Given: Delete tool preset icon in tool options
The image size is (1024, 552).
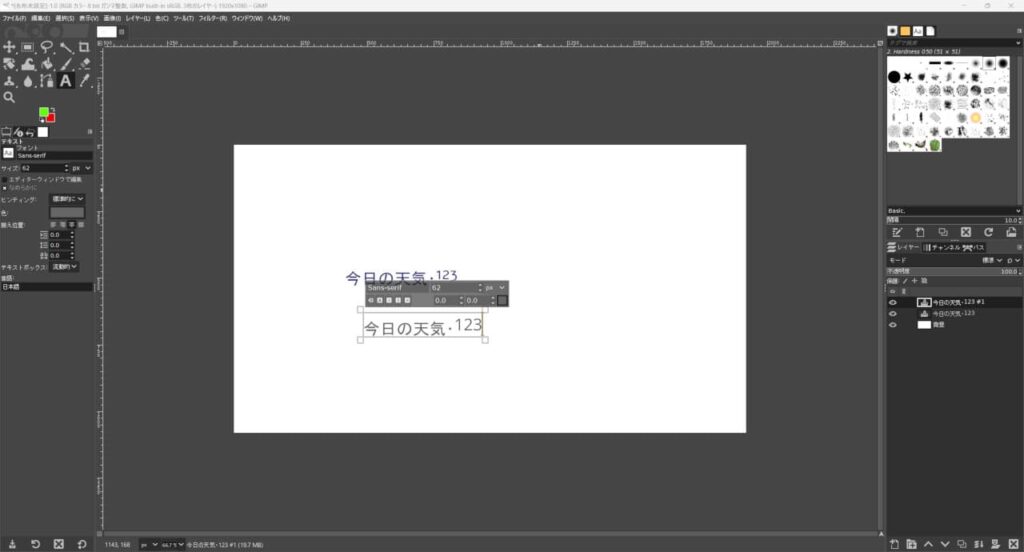Looking at the screenshot, I should click(59, 544).
